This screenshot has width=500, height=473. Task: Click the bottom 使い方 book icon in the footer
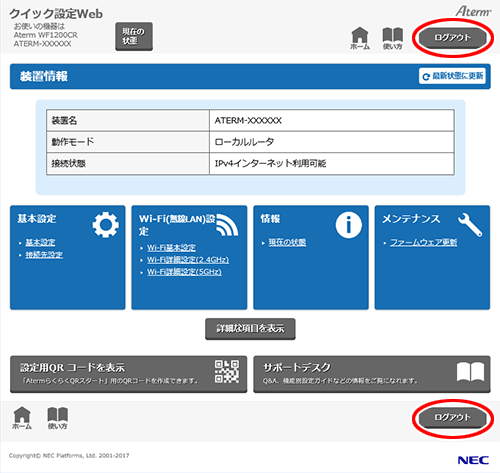57,418
